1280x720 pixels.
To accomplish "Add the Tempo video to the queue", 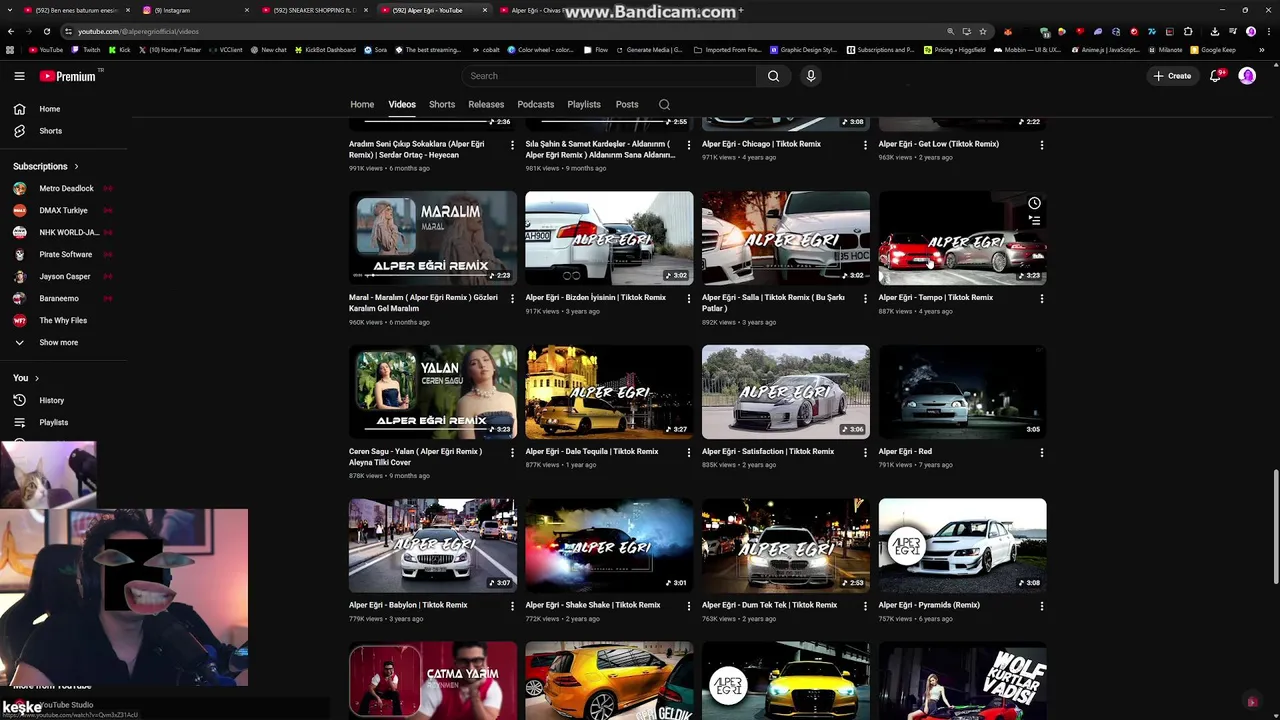I will (1034, 220).
